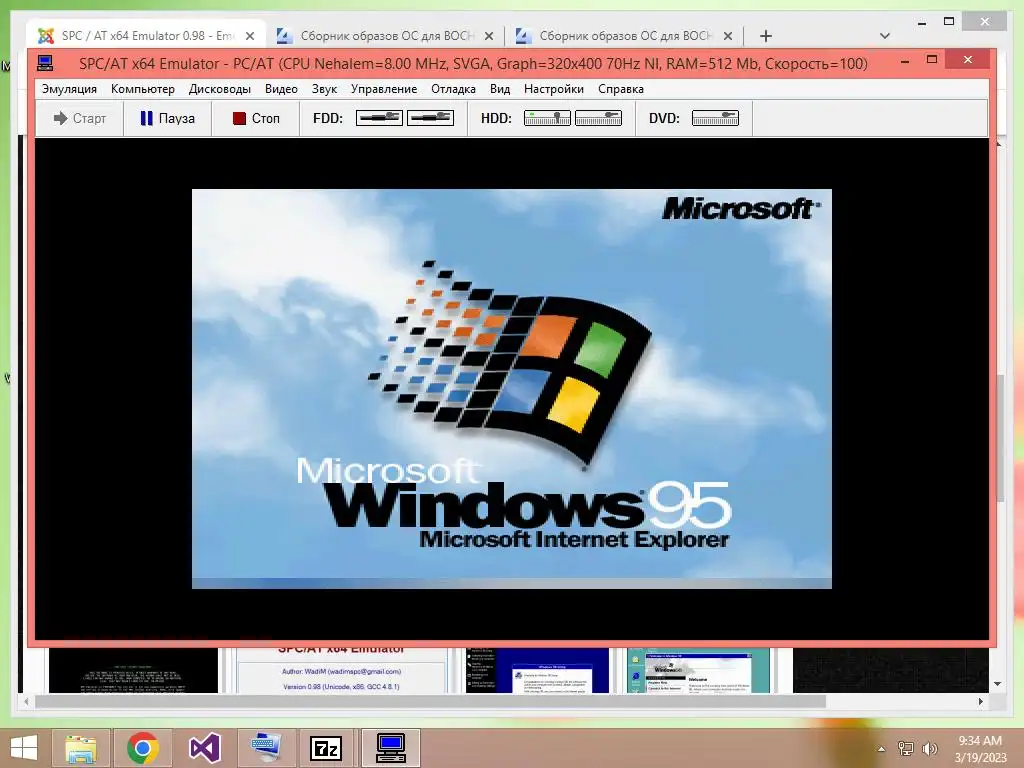
Task: Open the Windows Start button
Action: pos(24,748)
